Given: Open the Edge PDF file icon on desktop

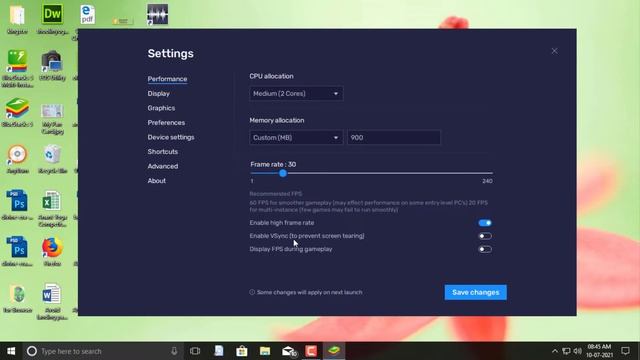Looking at the screenshot, I should click(87, 15).
